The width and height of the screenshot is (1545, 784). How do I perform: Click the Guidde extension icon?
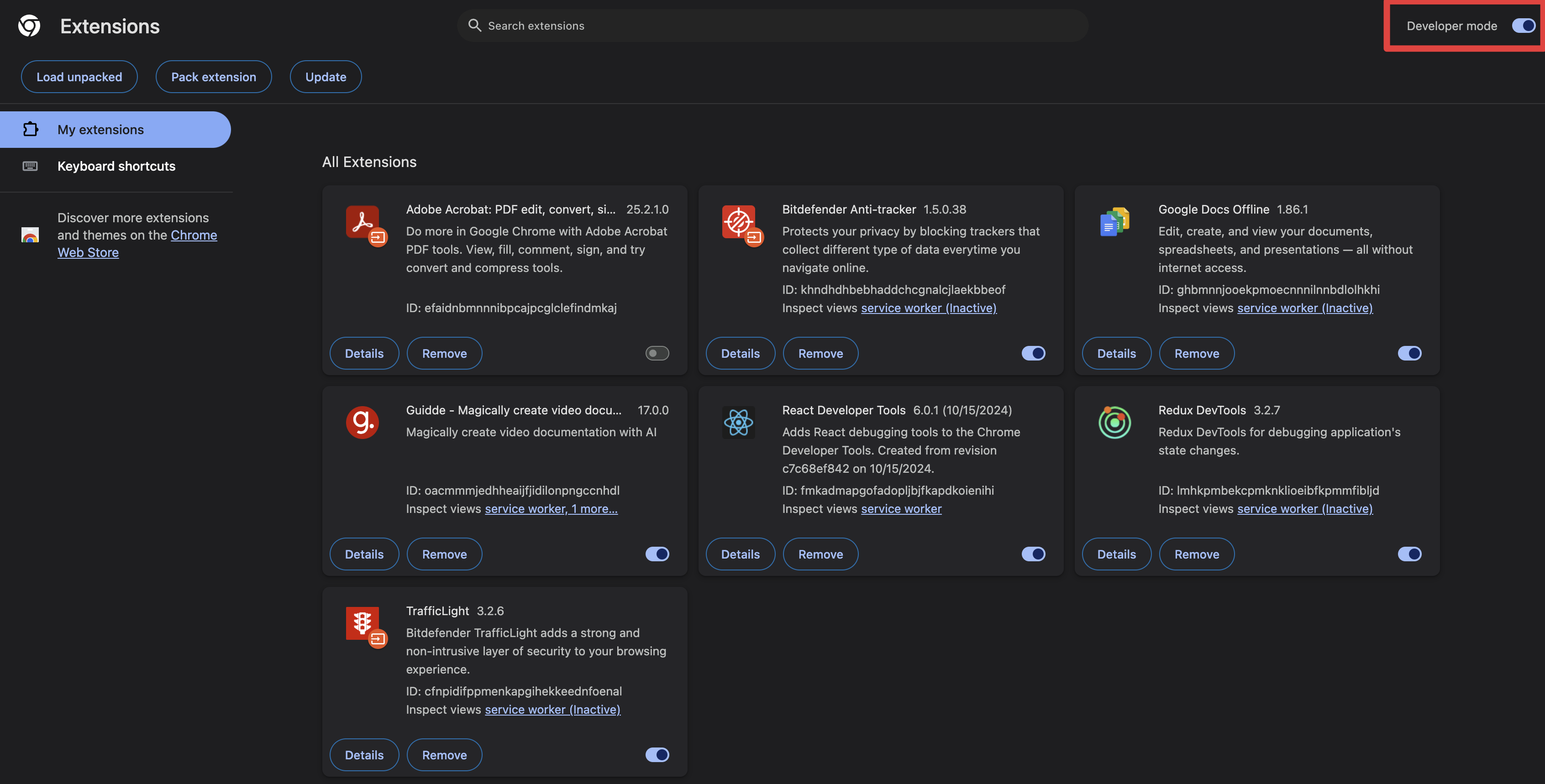coord(362,423)
